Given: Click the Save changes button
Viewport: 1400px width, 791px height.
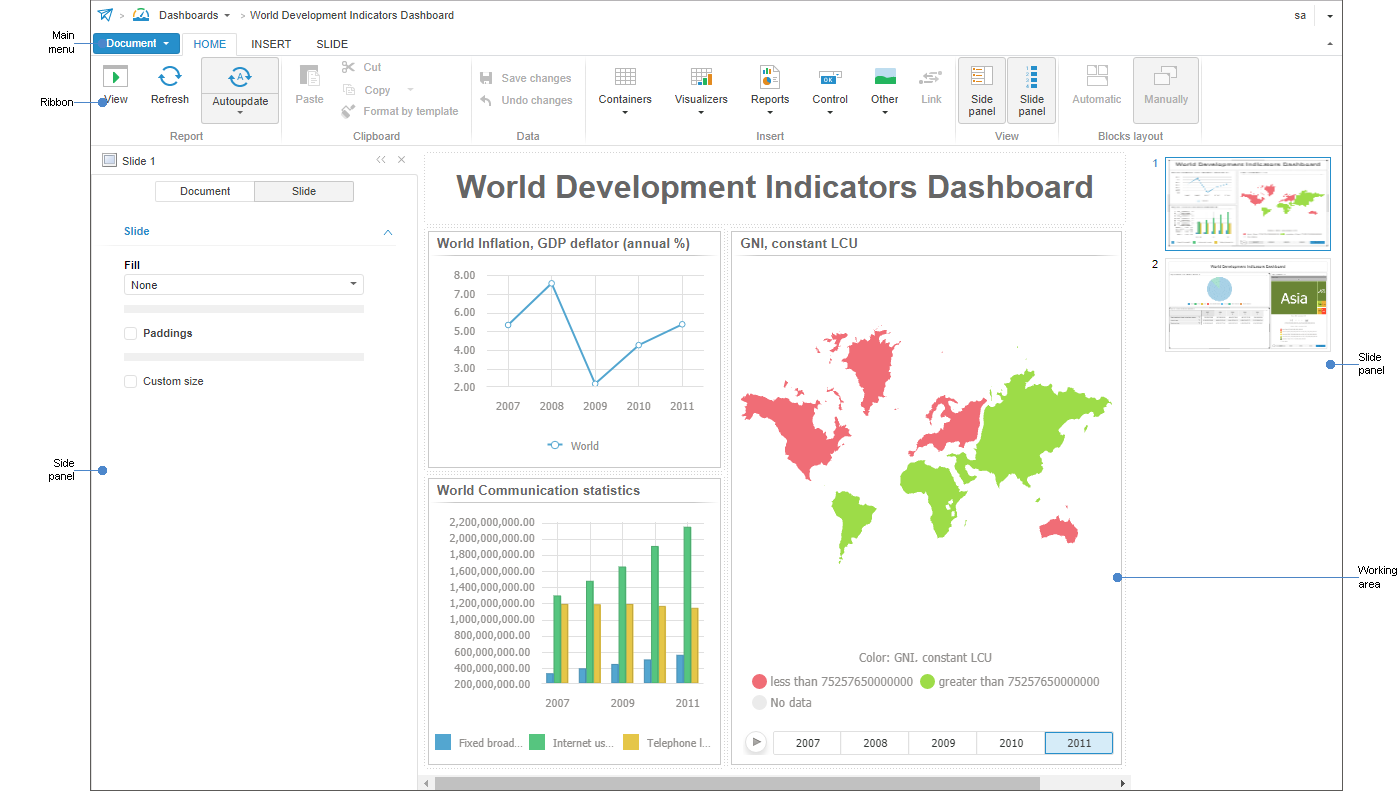Looking at the screenshot, I should (528, 78).
